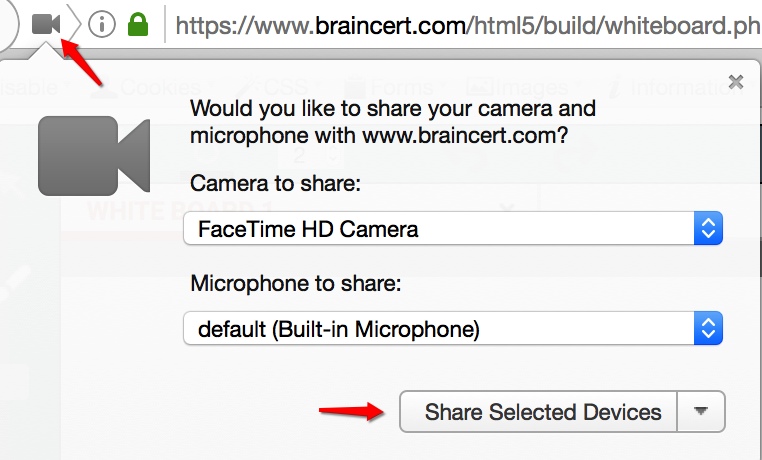
Task: Select the WHITE BOARD 1 tab behind popup
Action: click(180, 211)
